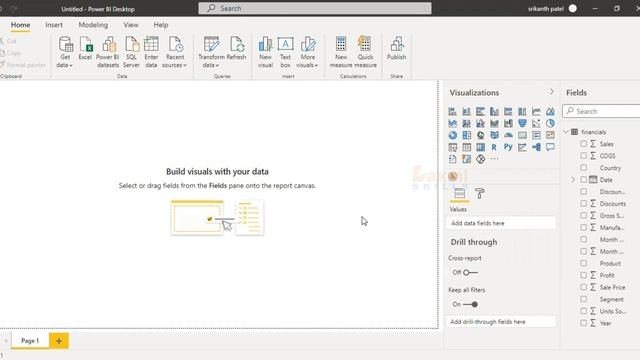Viewport: 640px width, 360px height.
Task: Check the COGS field checkbox
Action: [584, 156]
